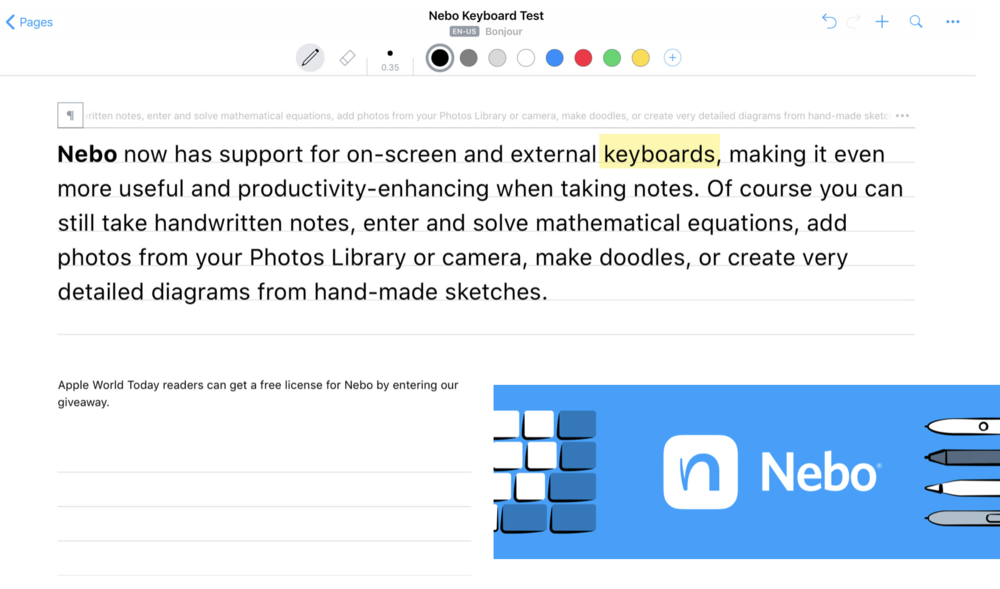This screenshot has height=589, width=1000.
Task: Choose the red ink color
Action: [x=583, y=58]
